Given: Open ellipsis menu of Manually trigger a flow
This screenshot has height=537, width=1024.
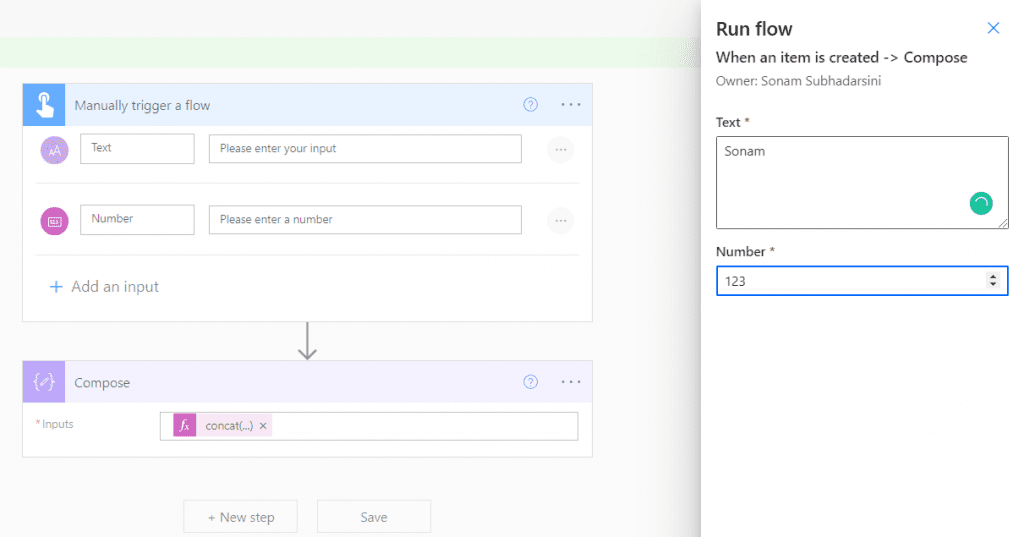Looking at the screenshot, I should [571, 105].
